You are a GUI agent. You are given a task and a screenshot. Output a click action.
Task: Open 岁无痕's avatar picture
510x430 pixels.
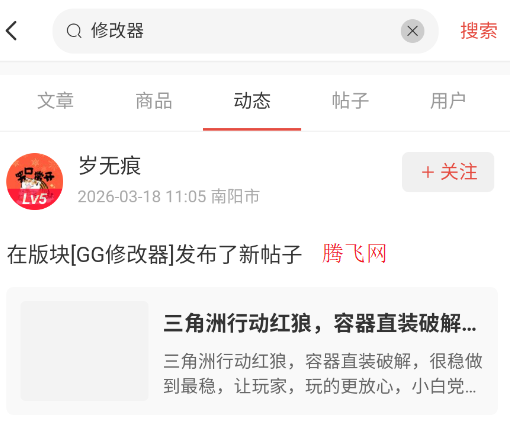click(x=35, y=181)
